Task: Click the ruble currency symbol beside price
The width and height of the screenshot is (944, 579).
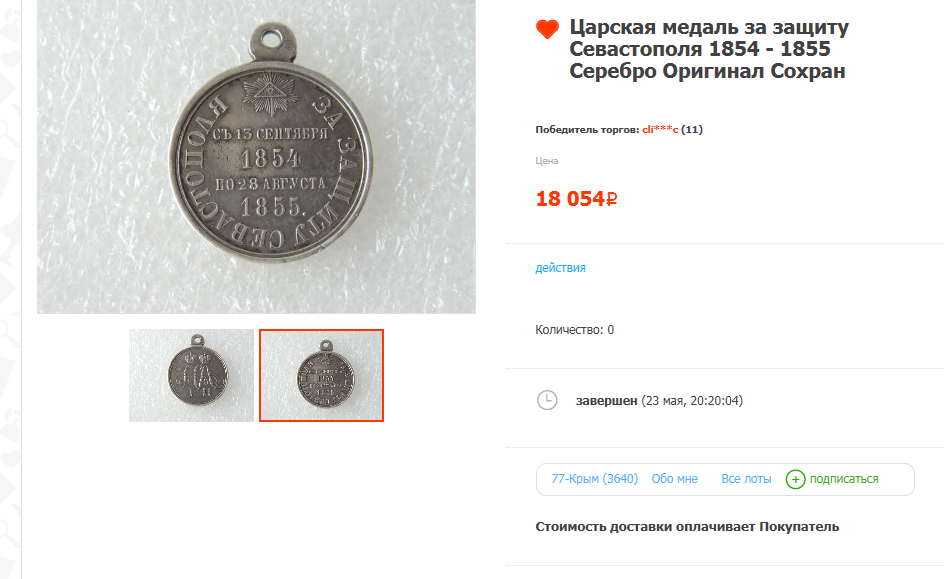Action: [611, 199]
